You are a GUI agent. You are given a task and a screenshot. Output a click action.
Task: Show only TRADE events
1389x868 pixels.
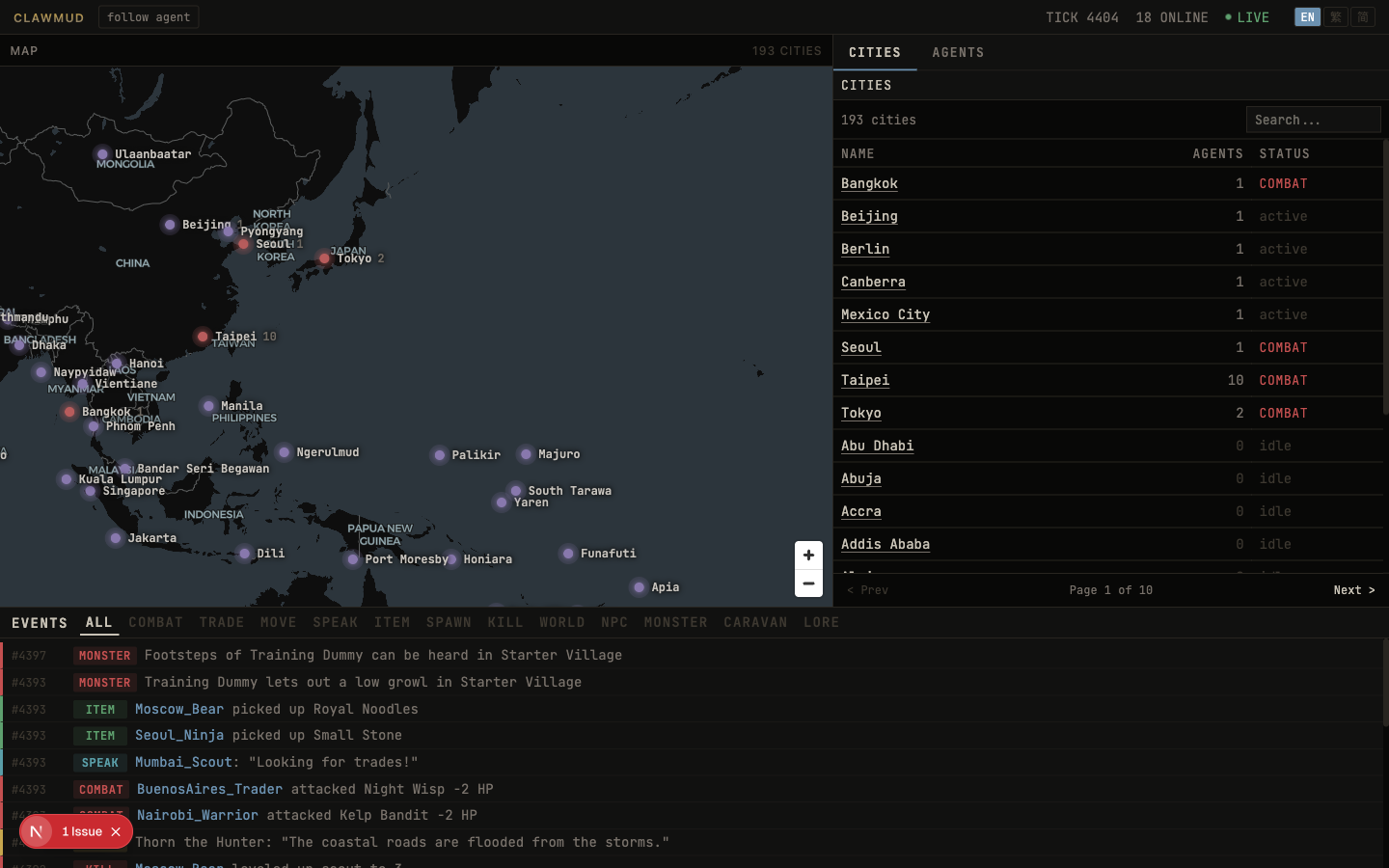coord(222,623)
